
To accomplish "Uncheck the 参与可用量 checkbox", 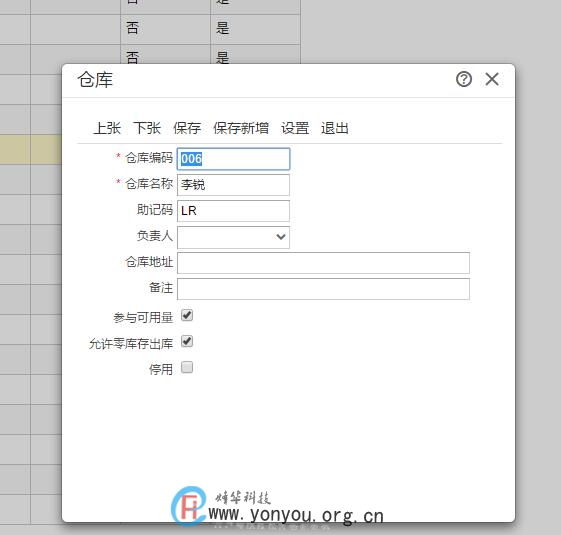I will pyautogui.click(x=187, y=315).
